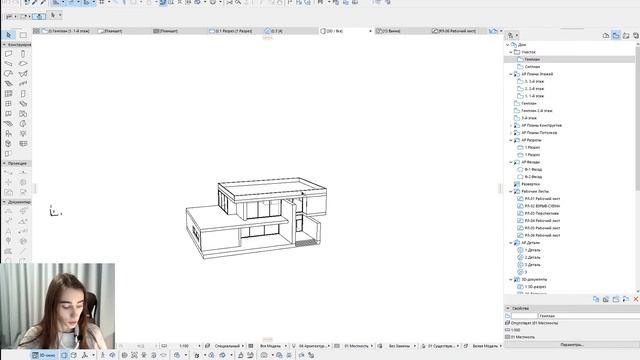
Task: Collapse the Свойства properties section
Action: 508,308
